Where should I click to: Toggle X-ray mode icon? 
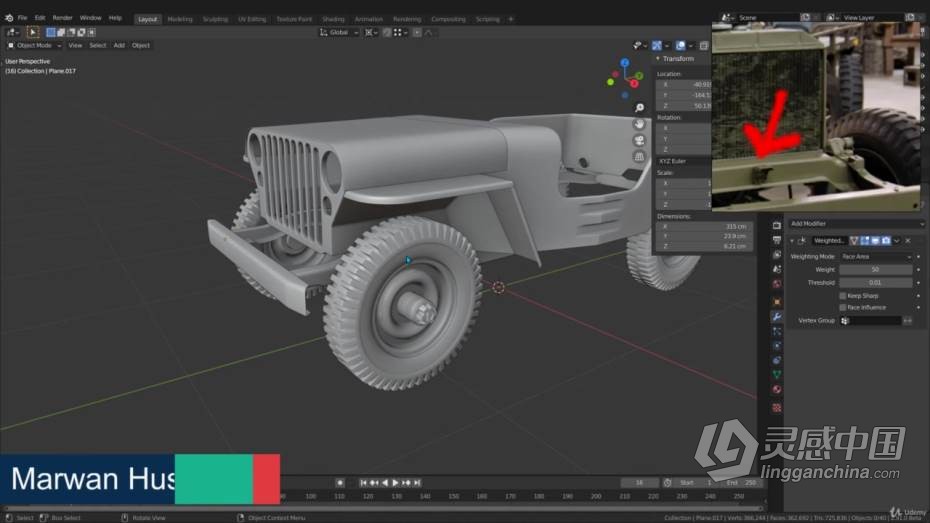704,45
